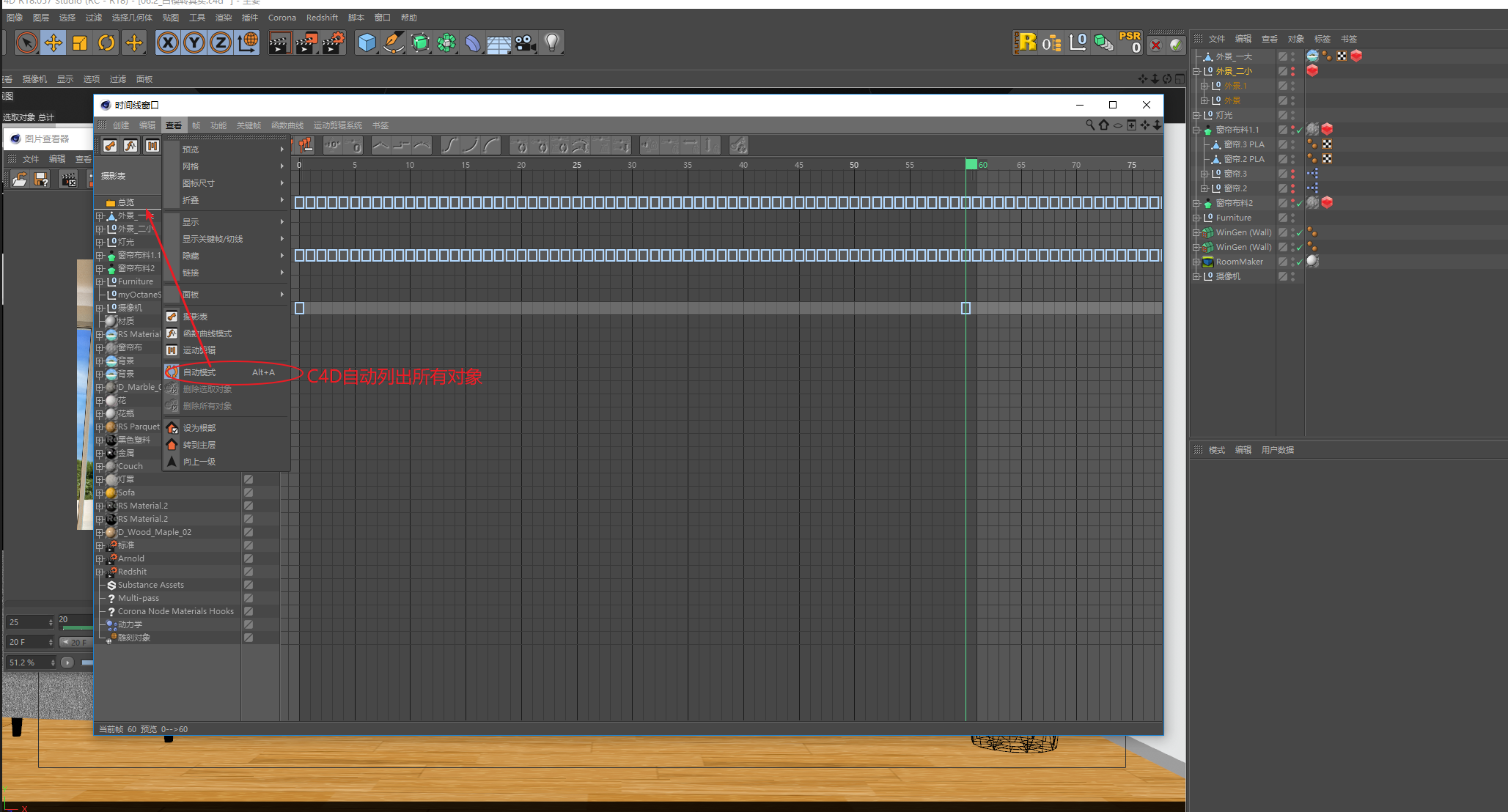Expand 窗帘布料1.1 in the timeline tree
This screenshot has width=1508, height=812.
[100, 256]
